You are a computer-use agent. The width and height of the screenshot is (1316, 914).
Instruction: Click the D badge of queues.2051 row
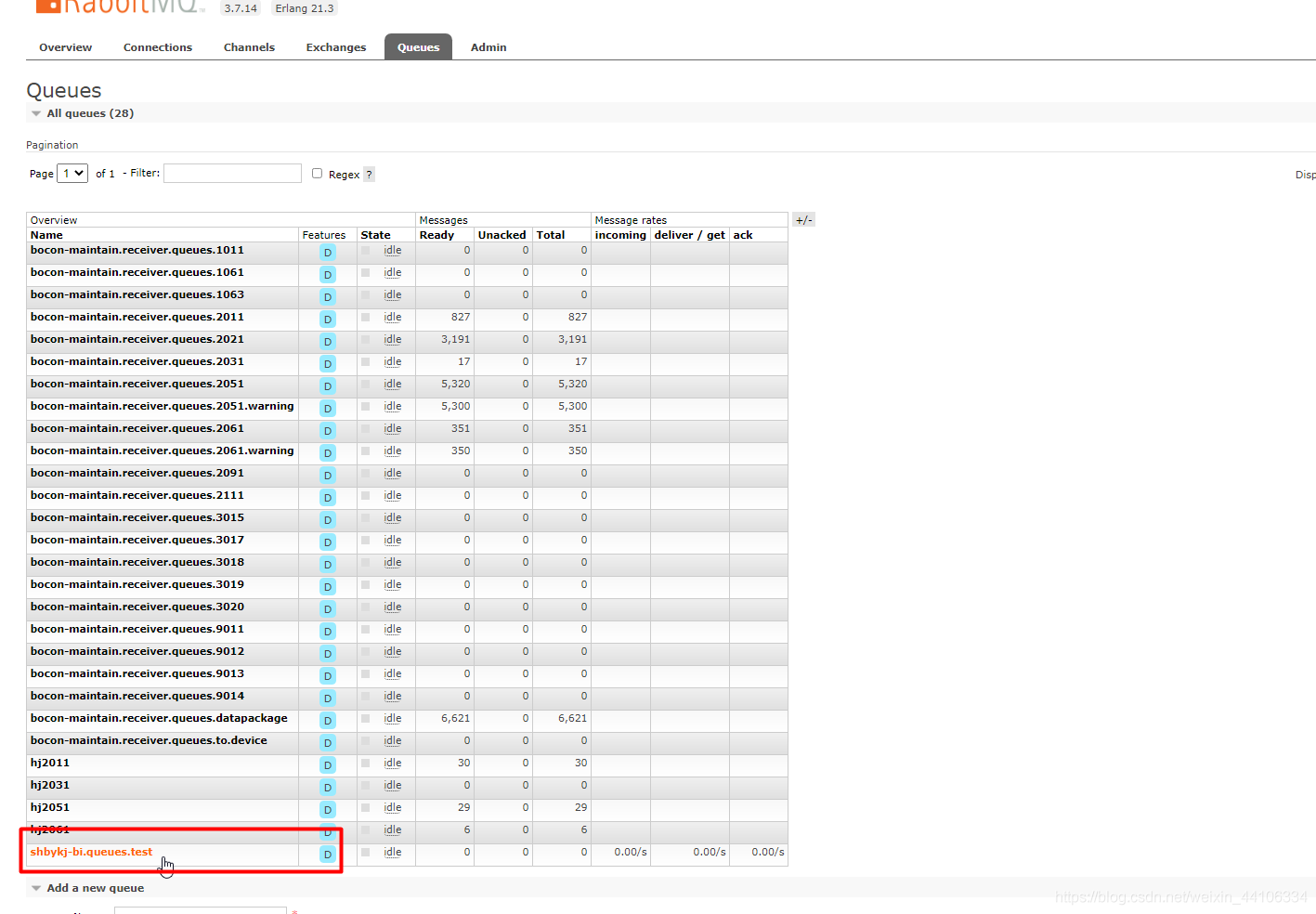coord(328,386)
